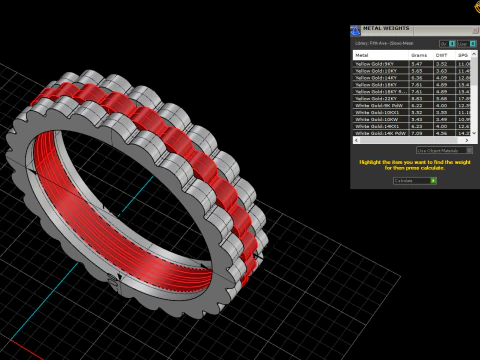Click scroll left arrow of metals table
The width and height of the screenshot is (480, 360).
pos(356,140)
